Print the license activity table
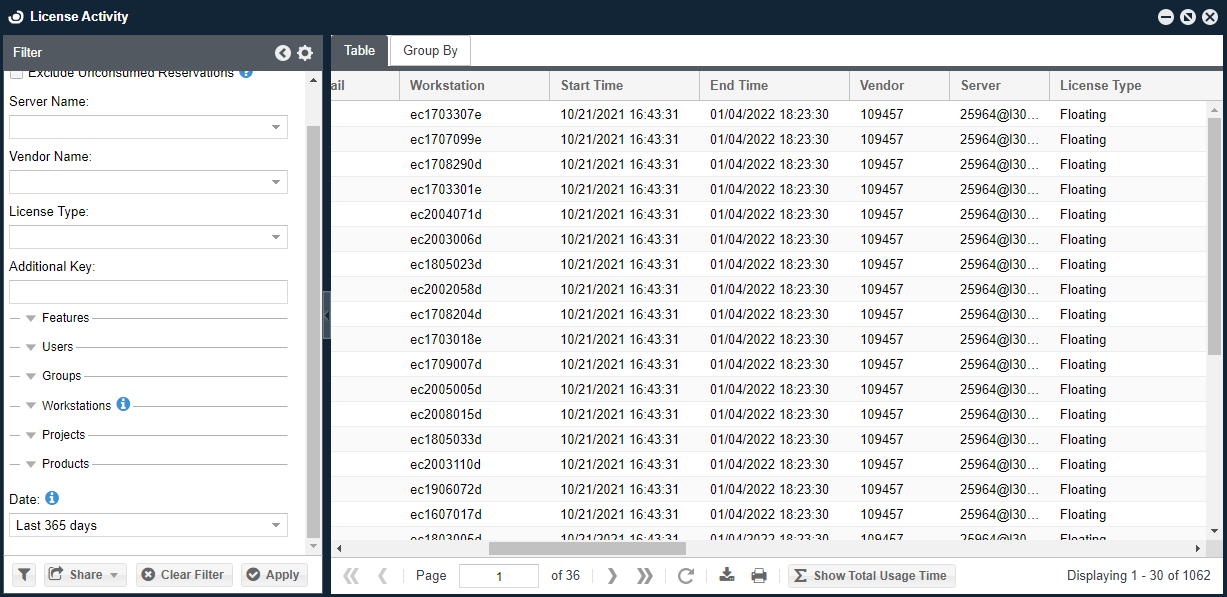Viewport: 1227px width, 597px height. pos(759,575)
